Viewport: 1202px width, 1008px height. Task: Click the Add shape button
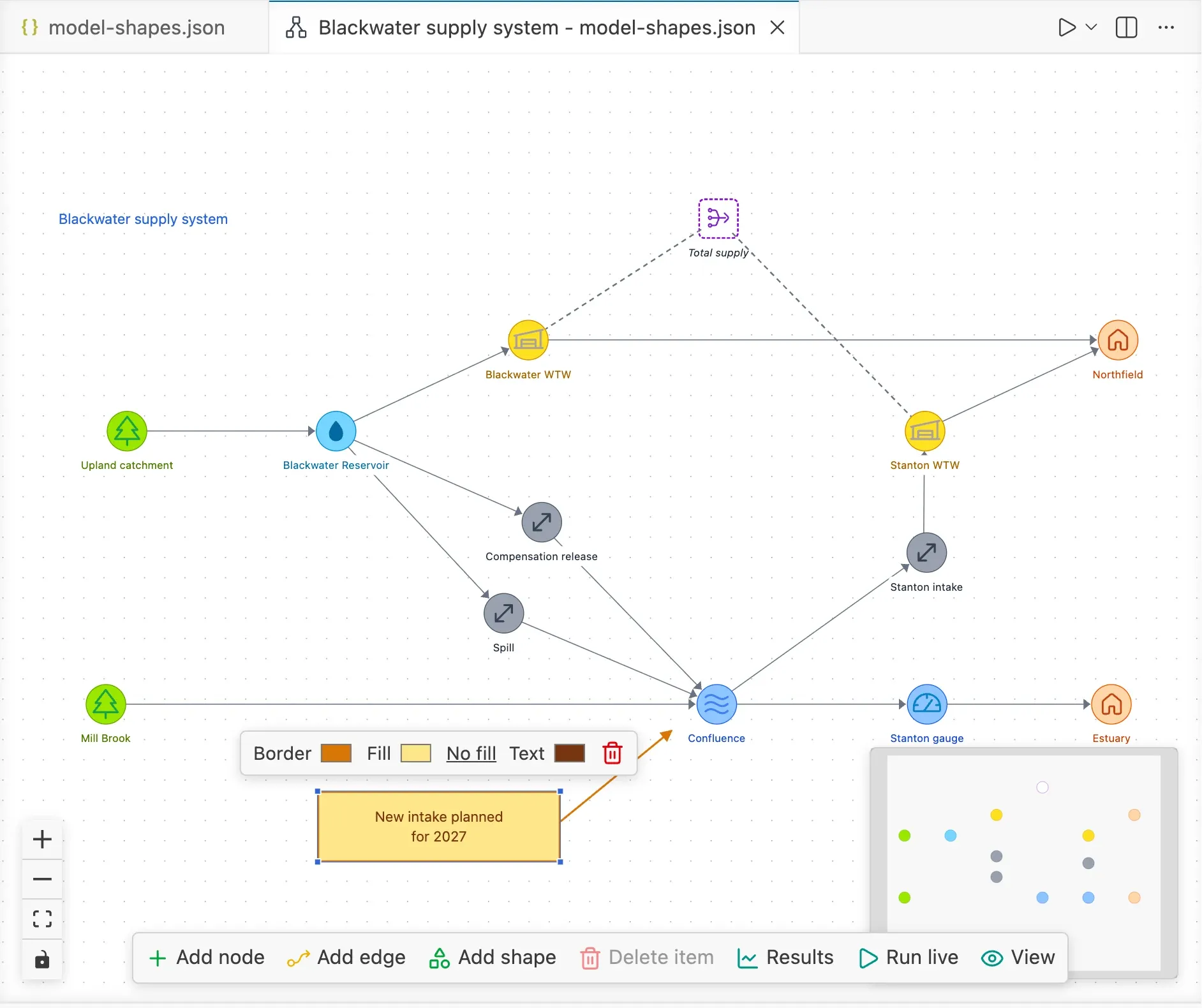[x=493, y=958]
